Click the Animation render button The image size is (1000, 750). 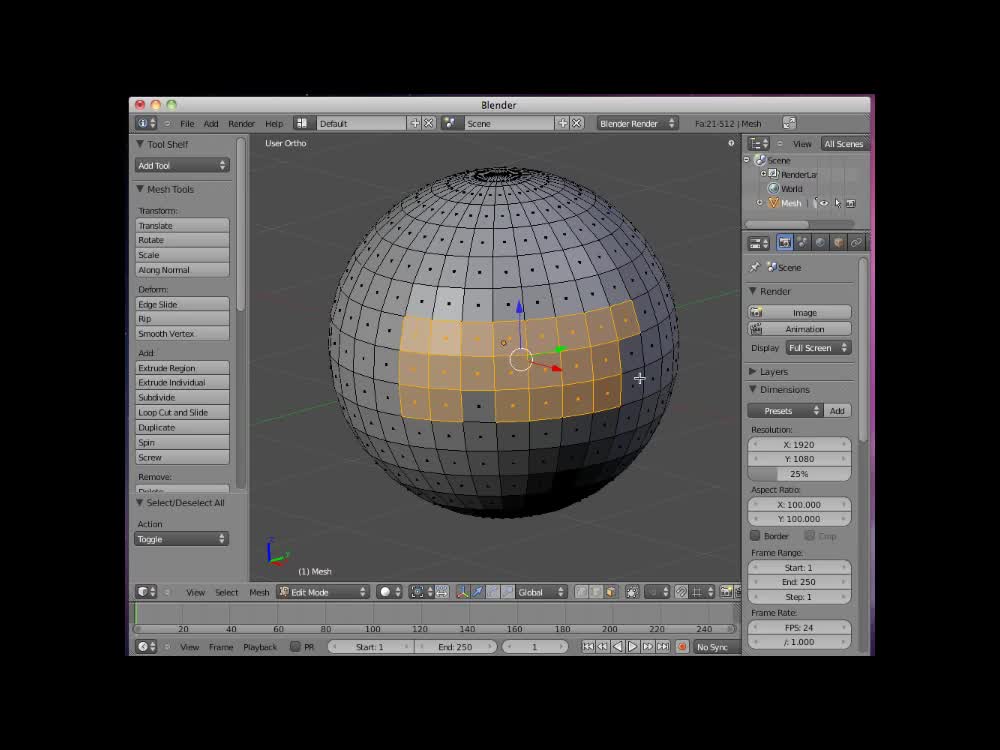pos(800,329)
